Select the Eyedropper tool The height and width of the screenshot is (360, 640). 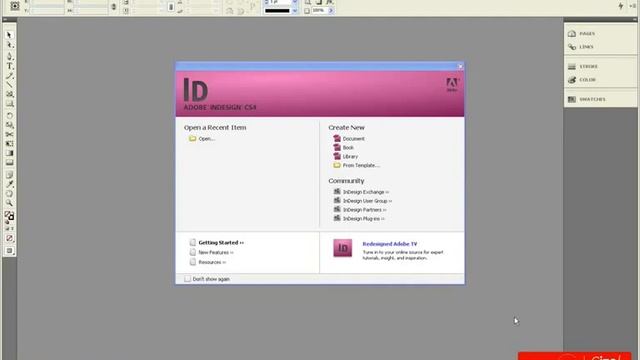point(9,184)
